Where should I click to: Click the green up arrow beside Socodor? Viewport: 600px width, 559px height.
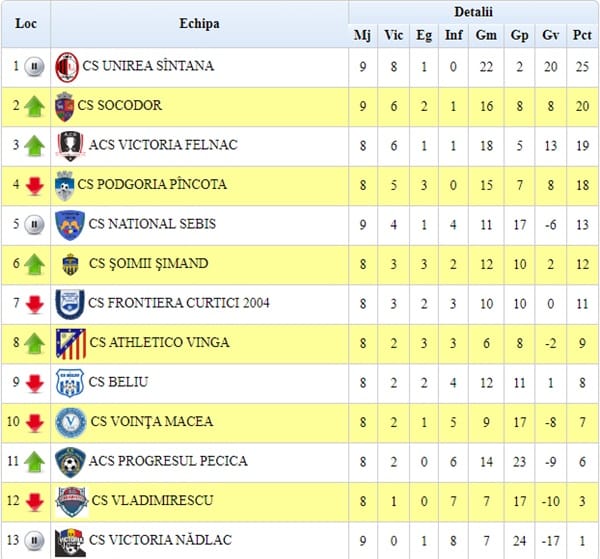34,106
